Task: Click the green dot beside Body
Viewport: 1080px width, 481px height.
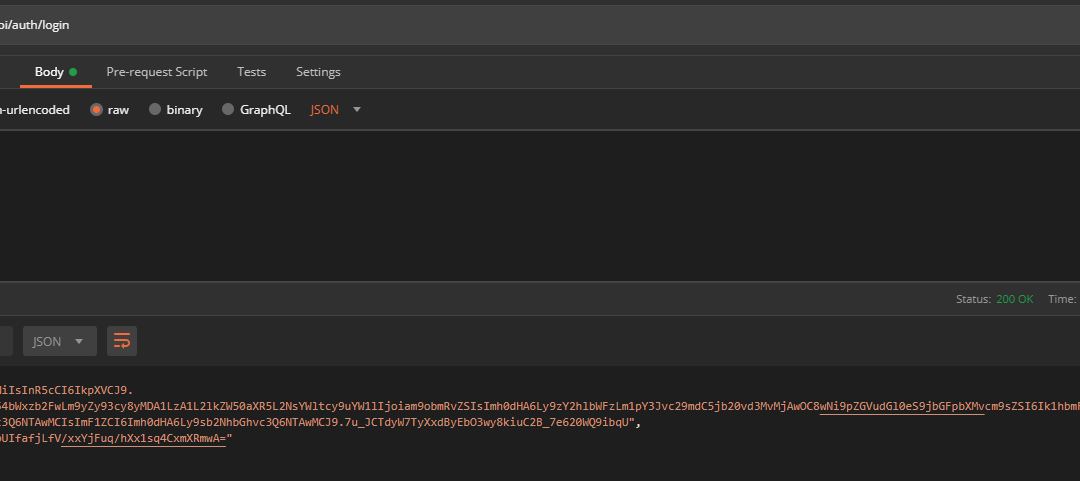Action: click(x=73, y=72)
